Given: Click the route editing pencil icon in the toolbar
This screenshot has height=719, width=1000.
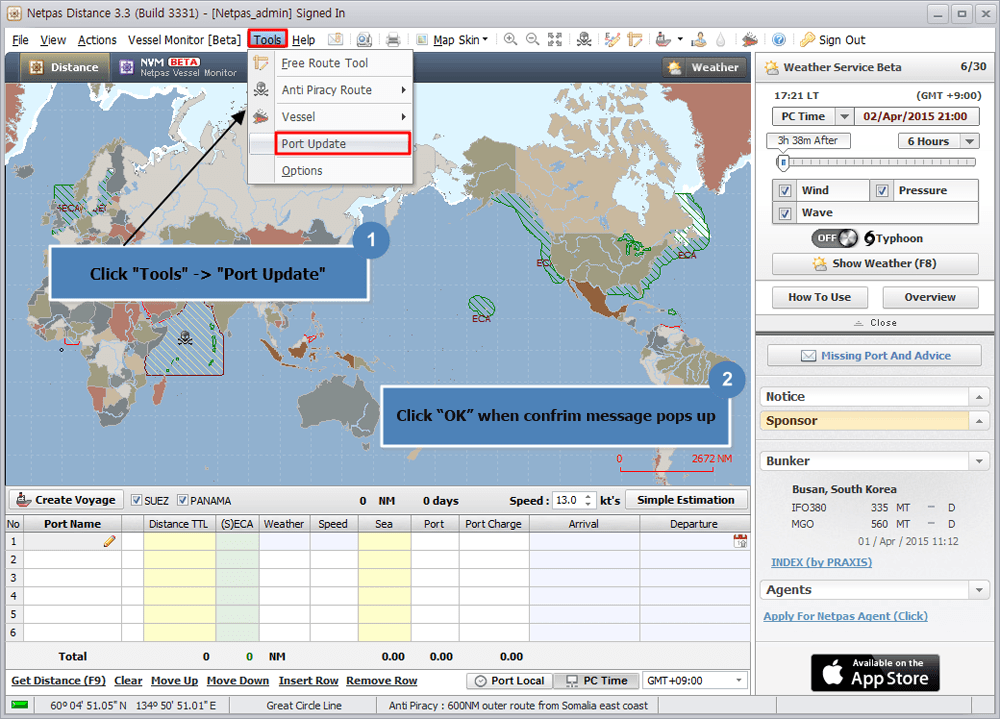Looking at the screenshot, I should pyautogui.click(x=613, y=40).
